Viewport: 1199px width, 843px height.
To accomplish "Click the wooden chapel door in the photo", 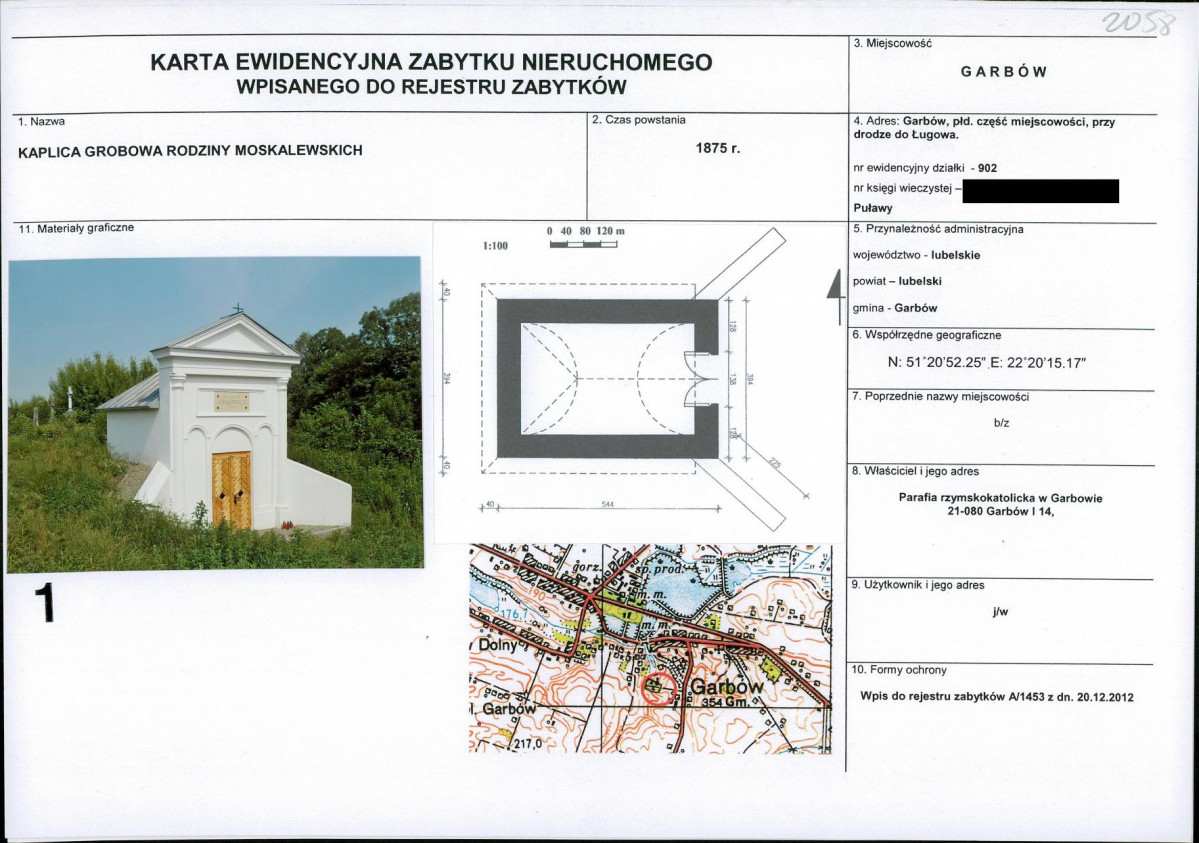I will click(231, 489).
